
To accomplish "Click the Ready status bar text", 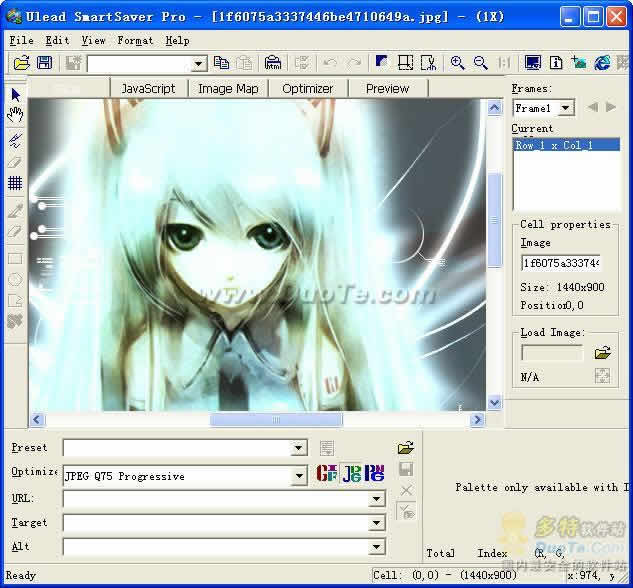I will pyautogui.click(x=21, y=575).
